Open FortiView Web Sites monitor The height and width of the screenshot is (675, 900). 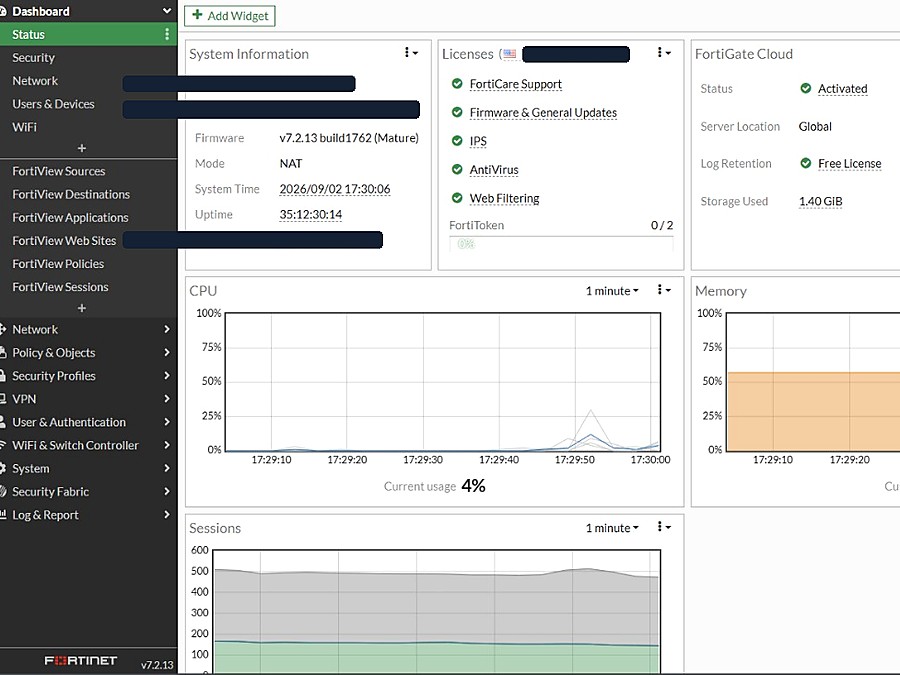[64, 240]
